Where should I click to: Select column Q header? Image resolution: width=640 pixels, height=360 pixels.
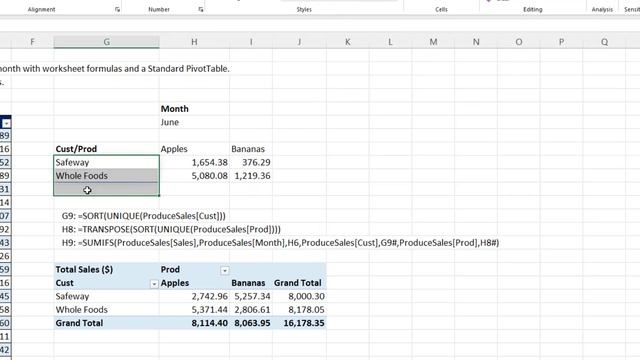pos(604,42)
